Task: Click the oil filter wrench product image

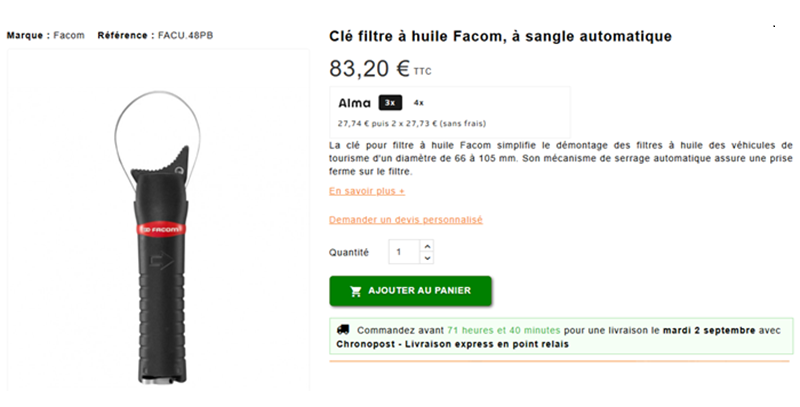Action: [x=159, y=238]
